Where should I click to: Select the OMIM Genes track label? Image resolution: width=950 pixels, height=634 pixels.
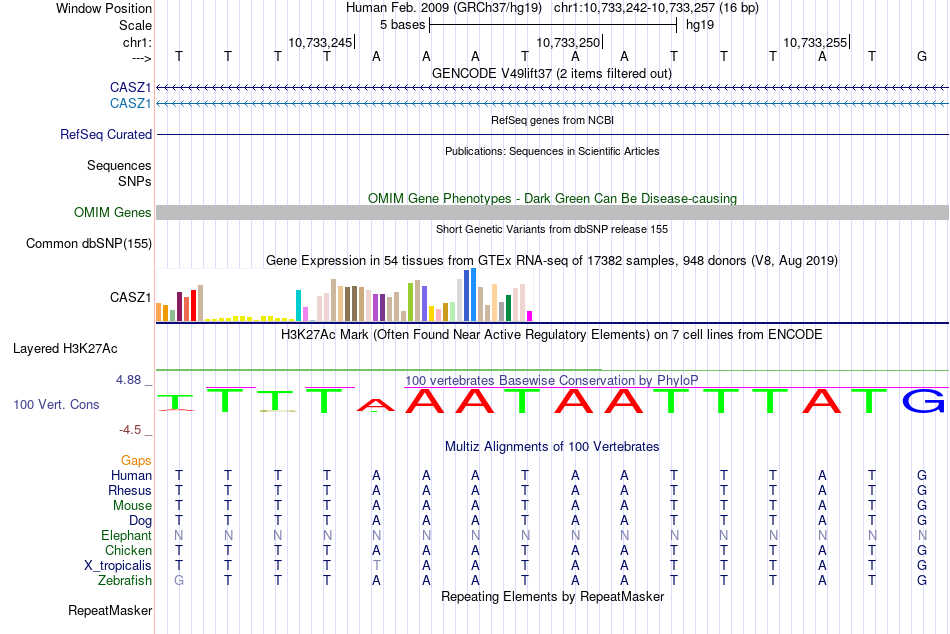point(113,213)
